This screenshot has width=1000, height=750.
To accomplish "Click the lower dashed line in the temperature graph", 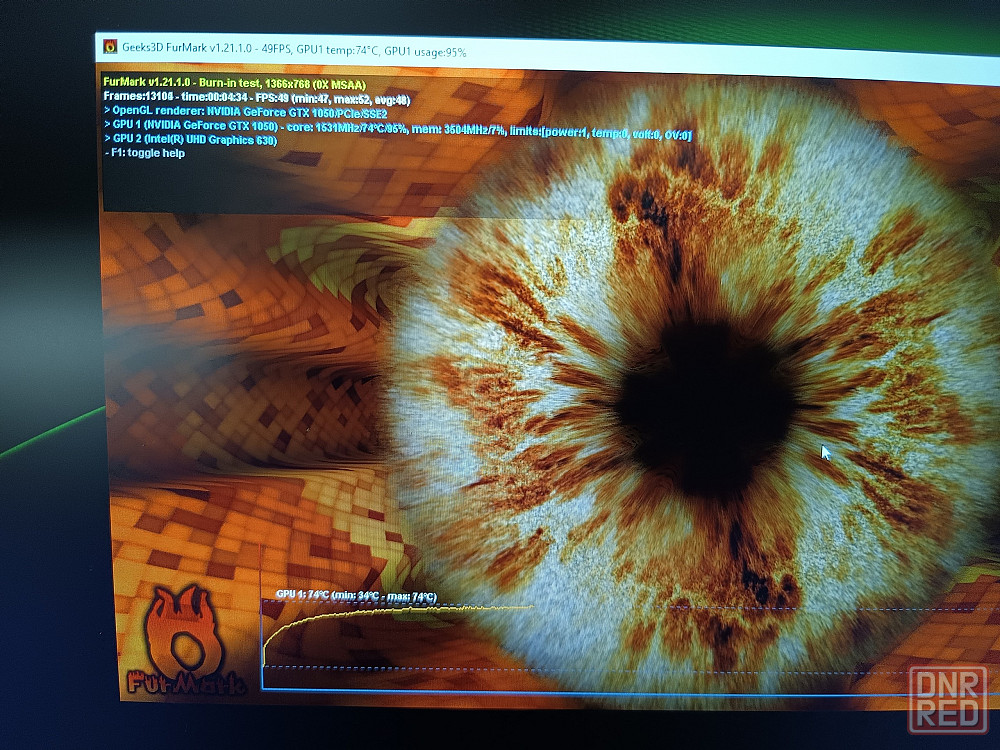I will tap(600, 668).
